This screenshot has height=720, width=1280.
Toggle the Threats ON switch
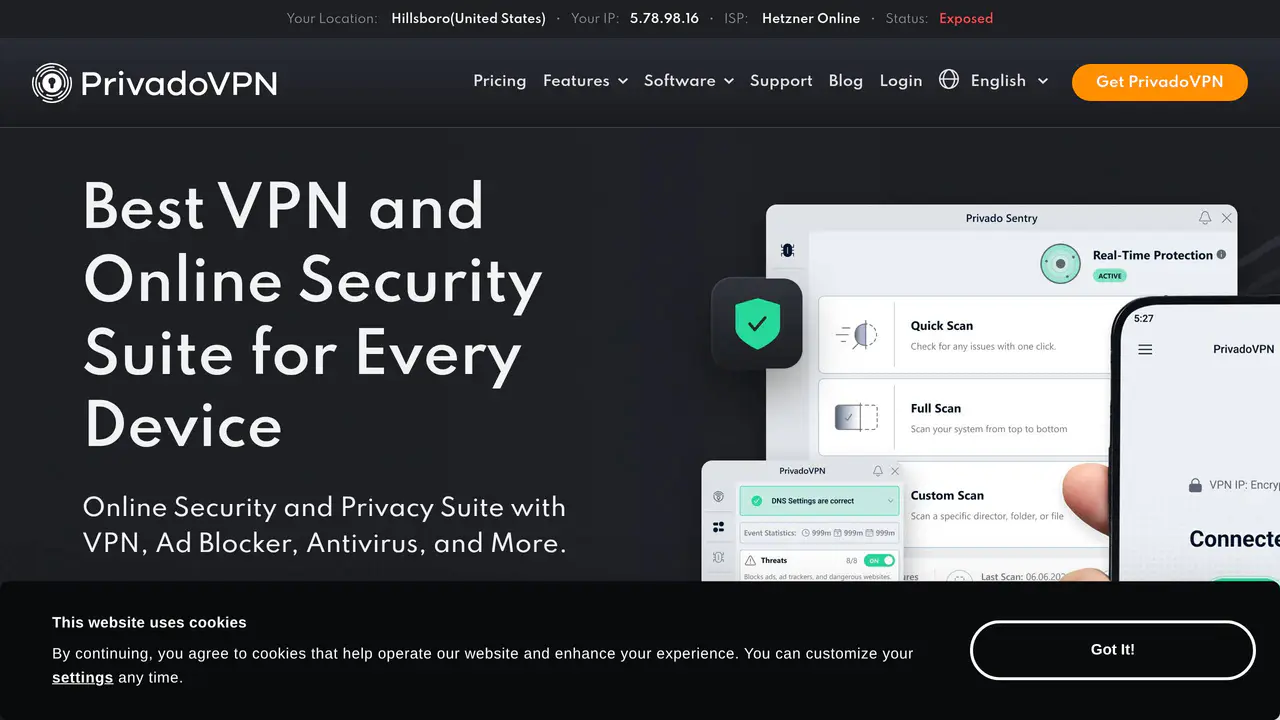tap(879, 561)
